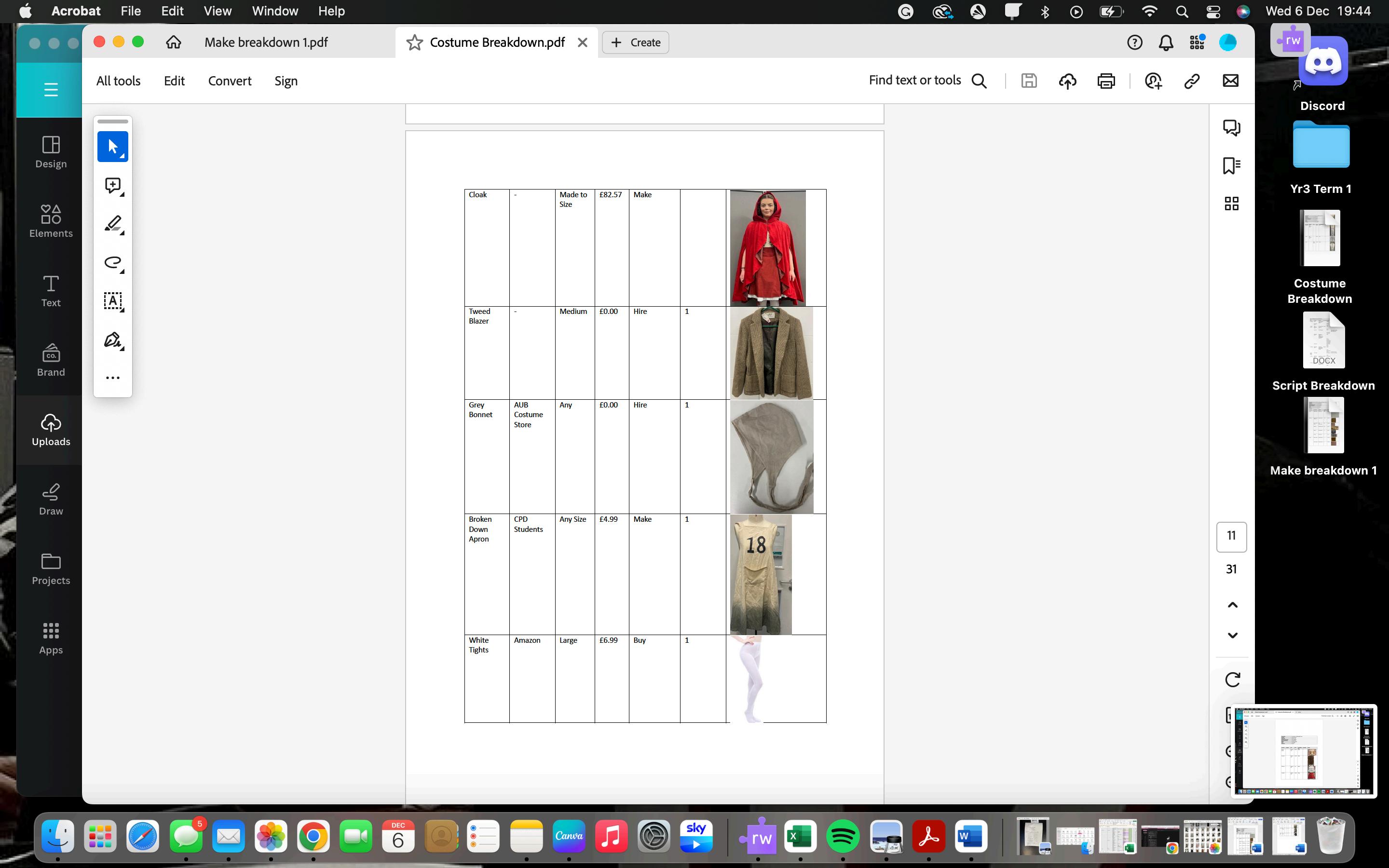Image resolution: width=1389 pixels, height=868 pixels.
Task: Pick the freehand Draw lasso tool
Action: 112,262
